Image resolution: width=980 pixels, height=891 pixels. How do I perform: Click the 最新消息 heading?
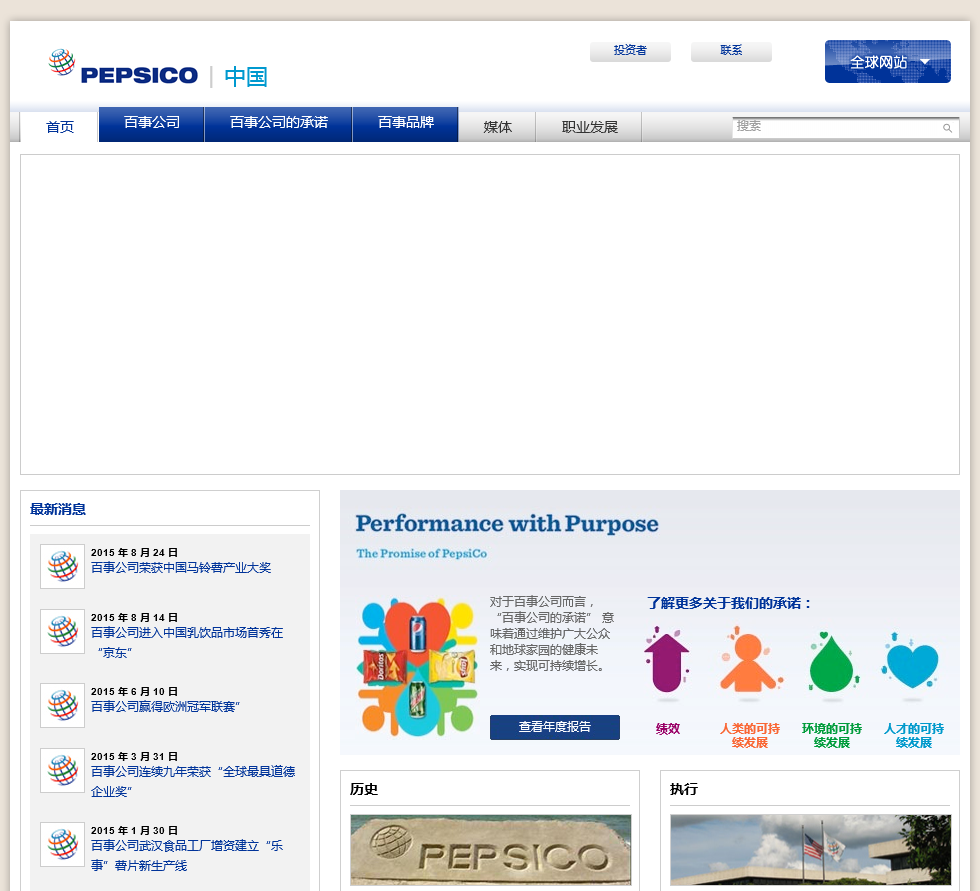click(x=58, y=509)
